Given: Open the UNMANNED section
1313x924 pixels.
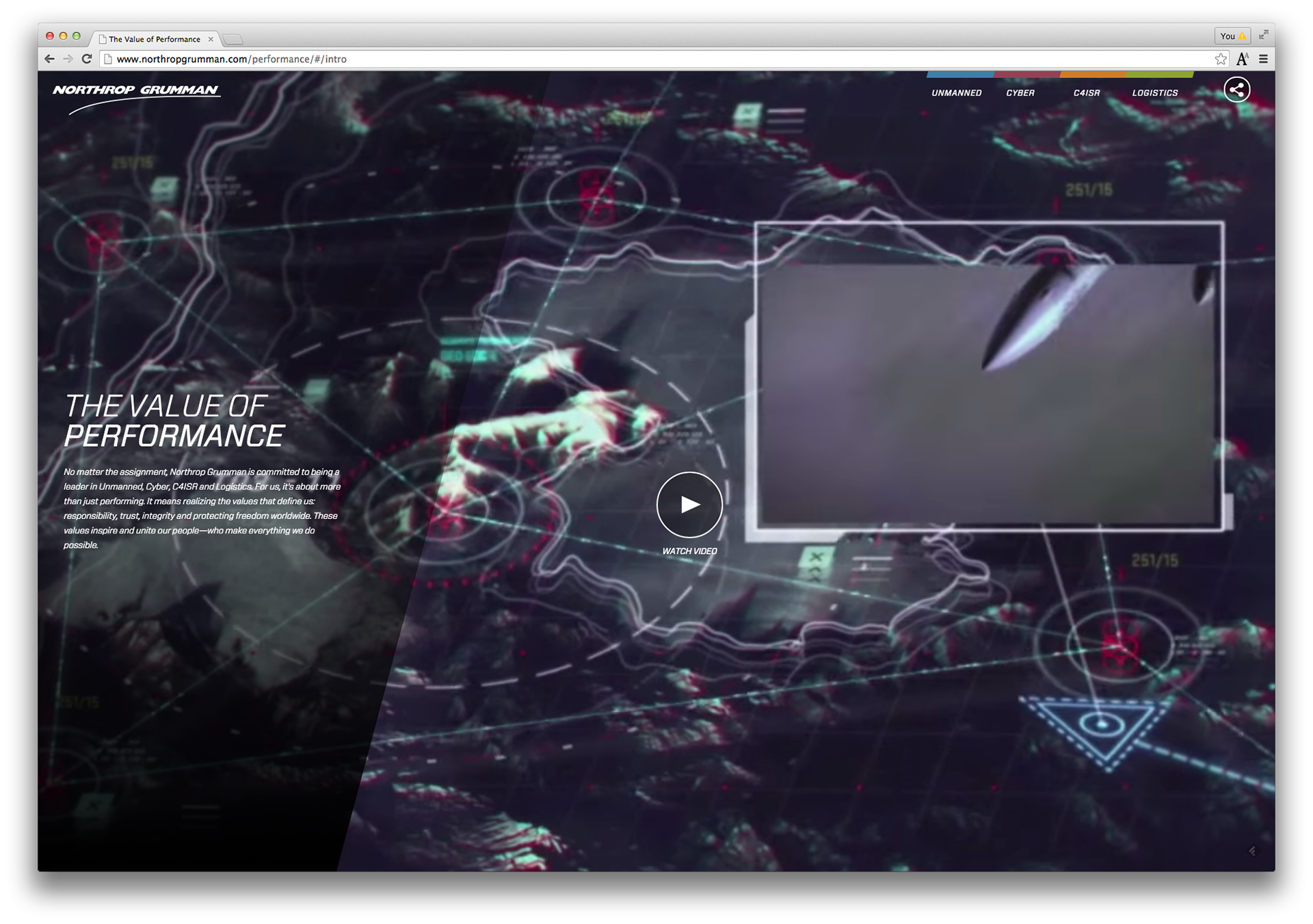Looking at the screenshot, I should [x=956, y=93].
